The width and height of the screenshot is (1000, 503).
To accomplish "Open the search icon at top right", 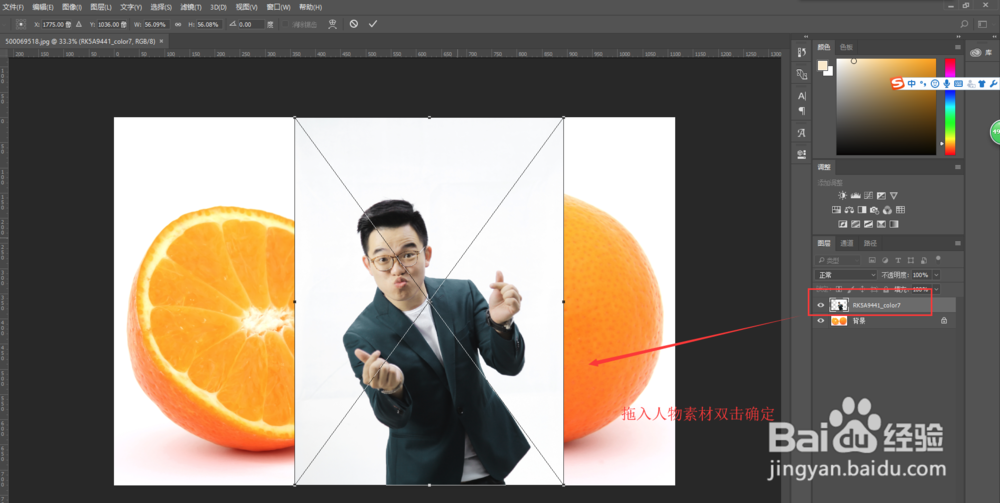I will click(964, 24).
